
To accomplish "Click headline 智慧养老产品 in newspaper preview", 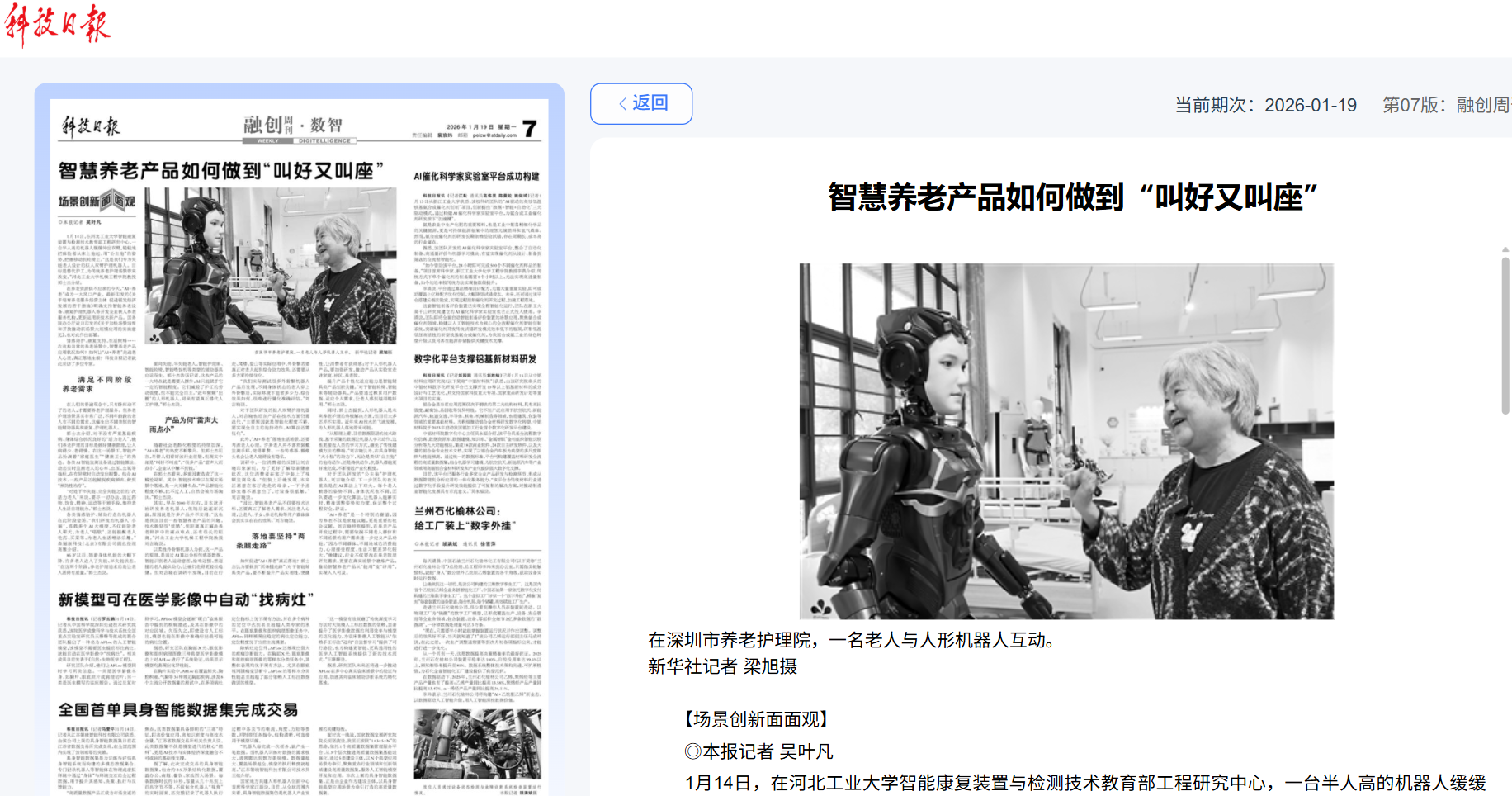I will point(220,171).
